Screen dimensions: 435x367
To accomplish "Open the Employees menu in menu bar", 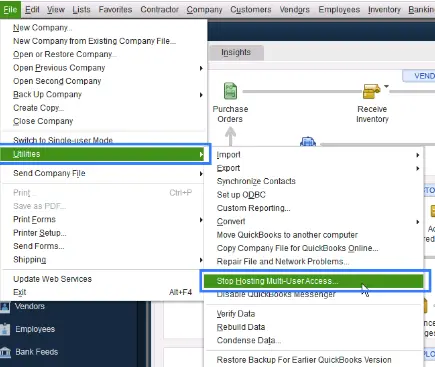I will coord(339,10).
